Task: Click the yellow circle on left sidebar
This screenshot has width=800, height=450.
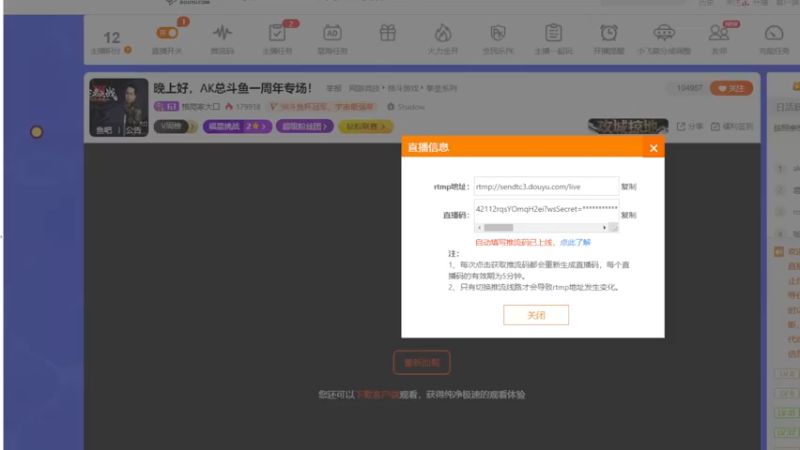Action: click(36, 132)
